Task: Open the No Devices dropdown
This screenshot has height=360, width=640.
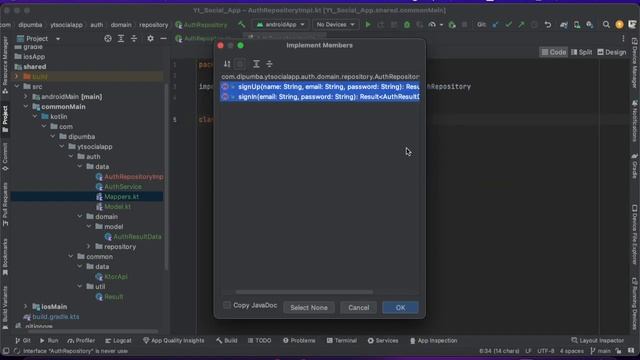Action: pos(336,24)
